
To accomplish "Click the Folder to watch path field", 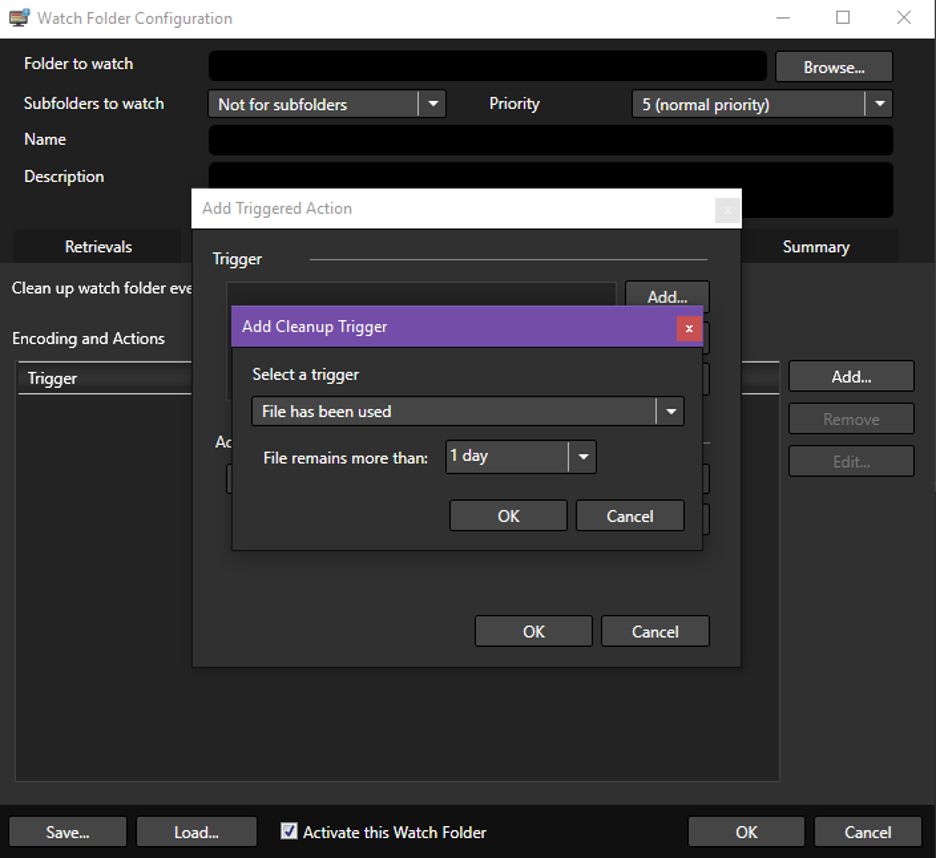I will pos(488,66).
